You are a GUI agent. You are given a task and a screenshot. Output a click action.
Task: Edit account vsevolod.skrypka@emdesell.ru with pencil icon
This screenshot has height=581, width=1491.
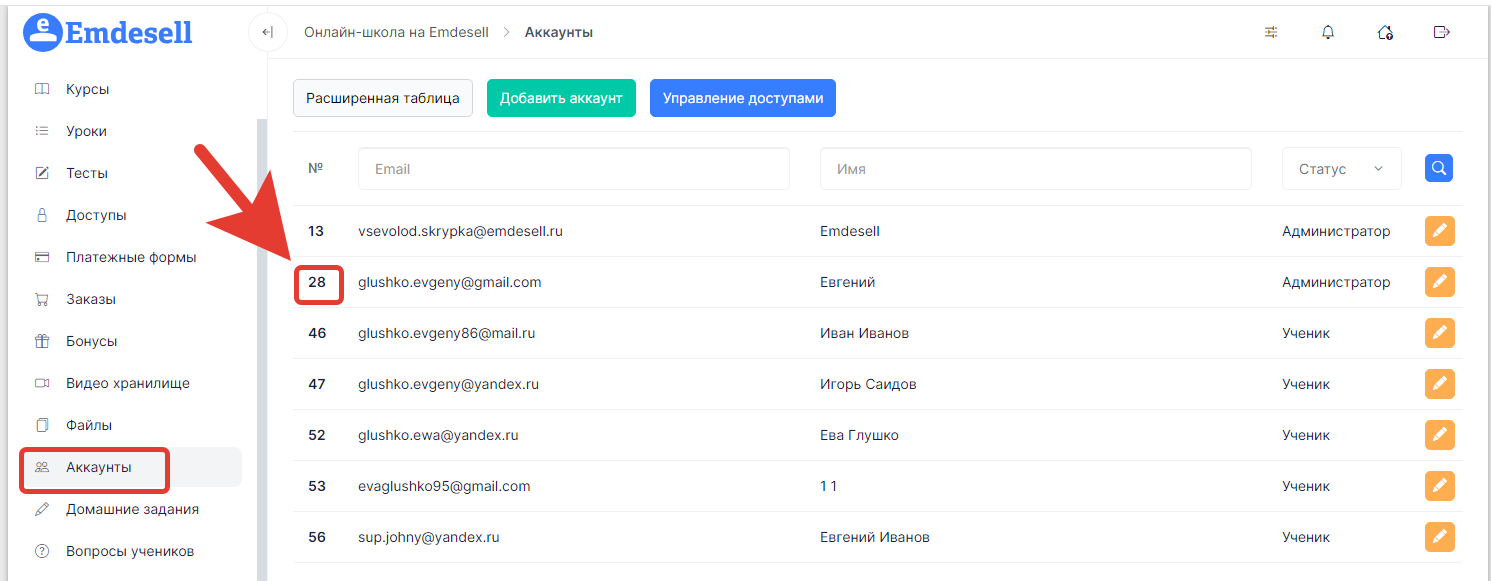[1439, 231]
